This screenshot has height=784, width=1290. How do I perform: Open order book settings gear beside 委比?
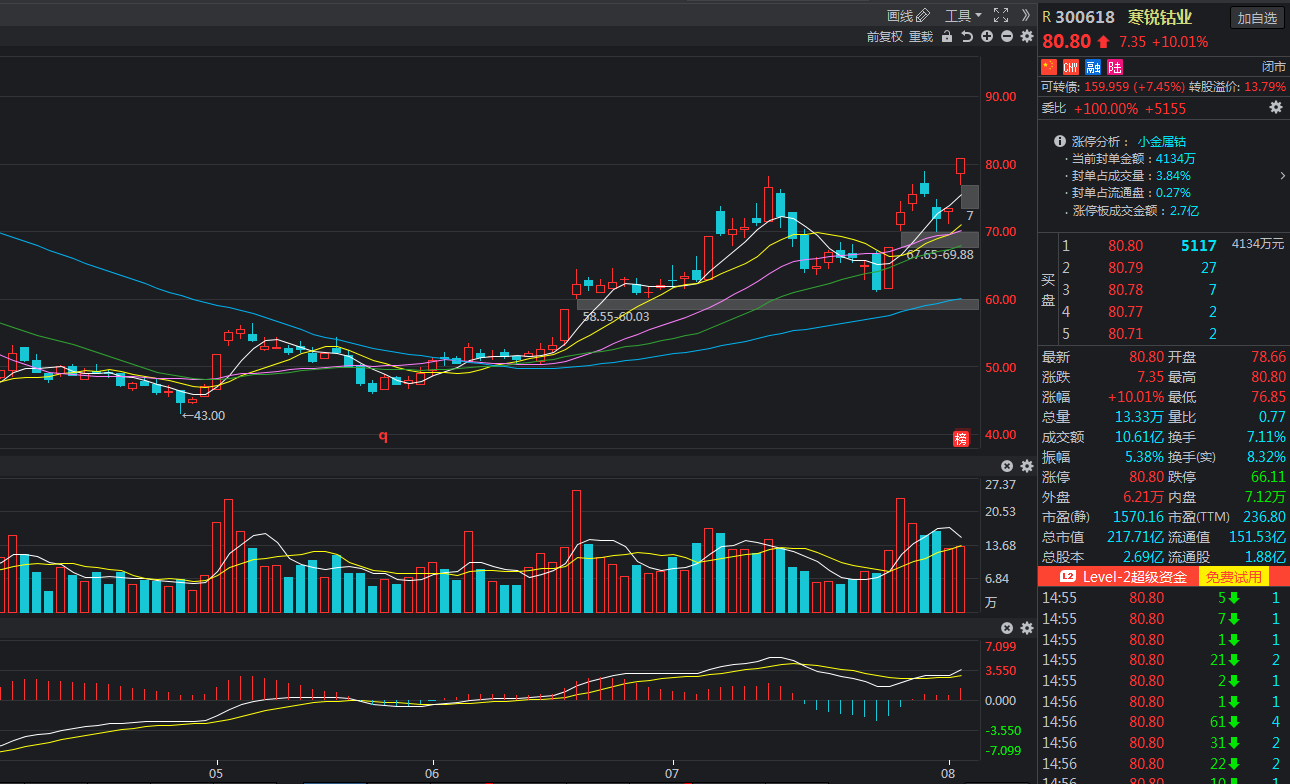click(x=1275, y=108)
